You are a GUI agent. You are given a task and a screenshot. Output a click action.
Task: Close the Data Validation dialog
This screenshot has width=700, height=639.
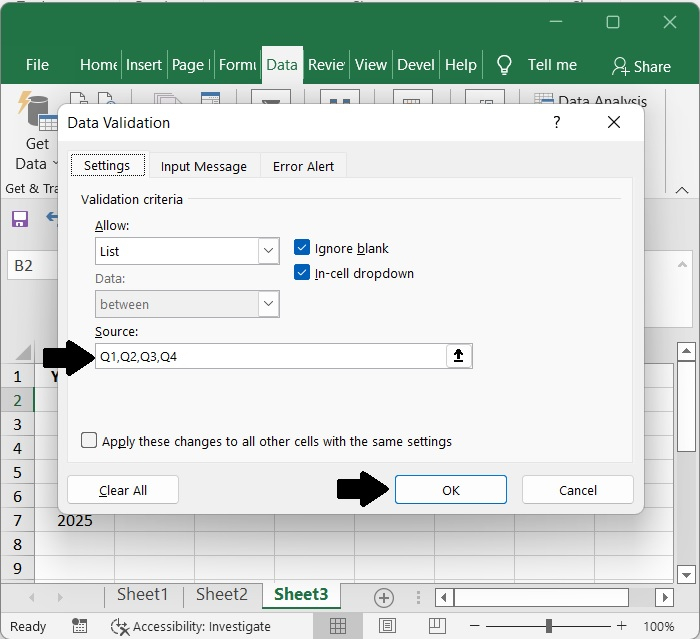click(614, 122)
